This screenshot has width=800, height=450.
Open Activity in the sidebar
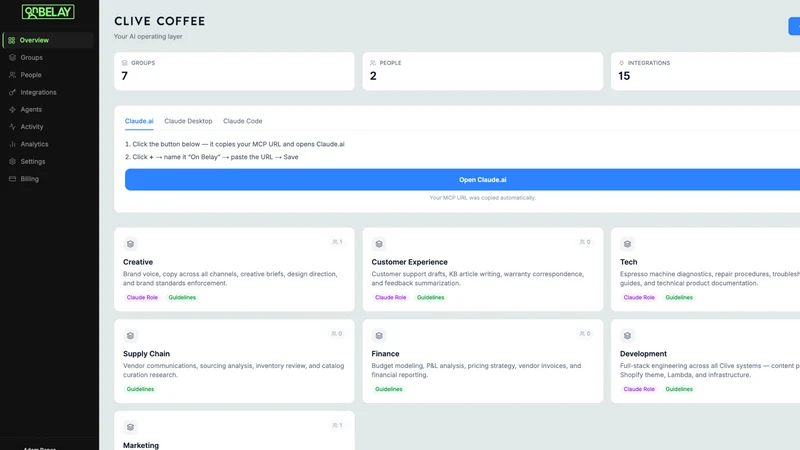point(48,127)
